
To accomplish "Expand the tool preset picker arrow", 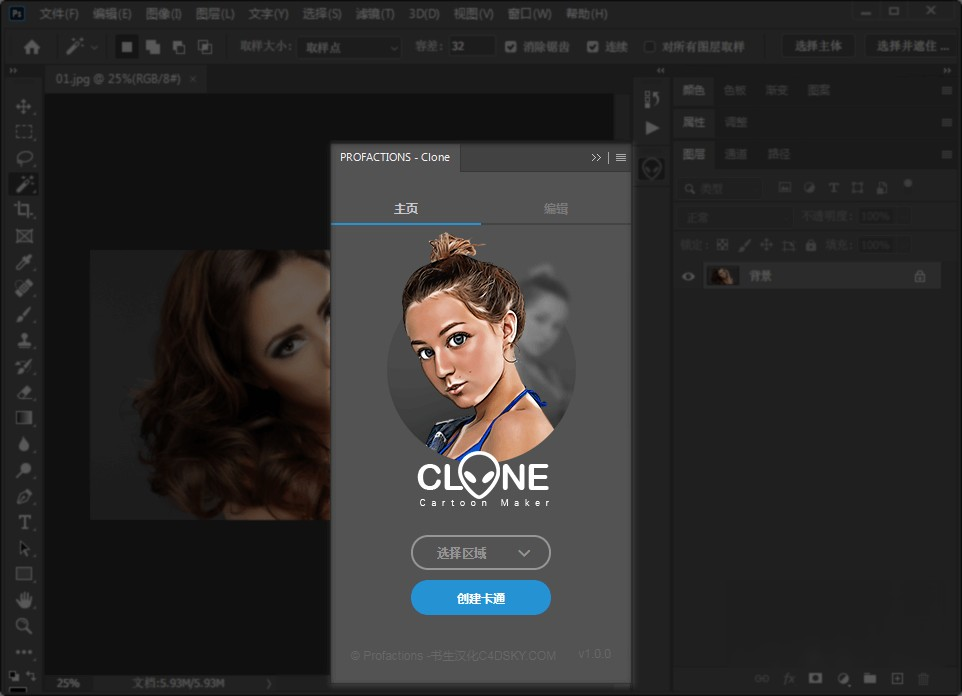I will point(94,47).
